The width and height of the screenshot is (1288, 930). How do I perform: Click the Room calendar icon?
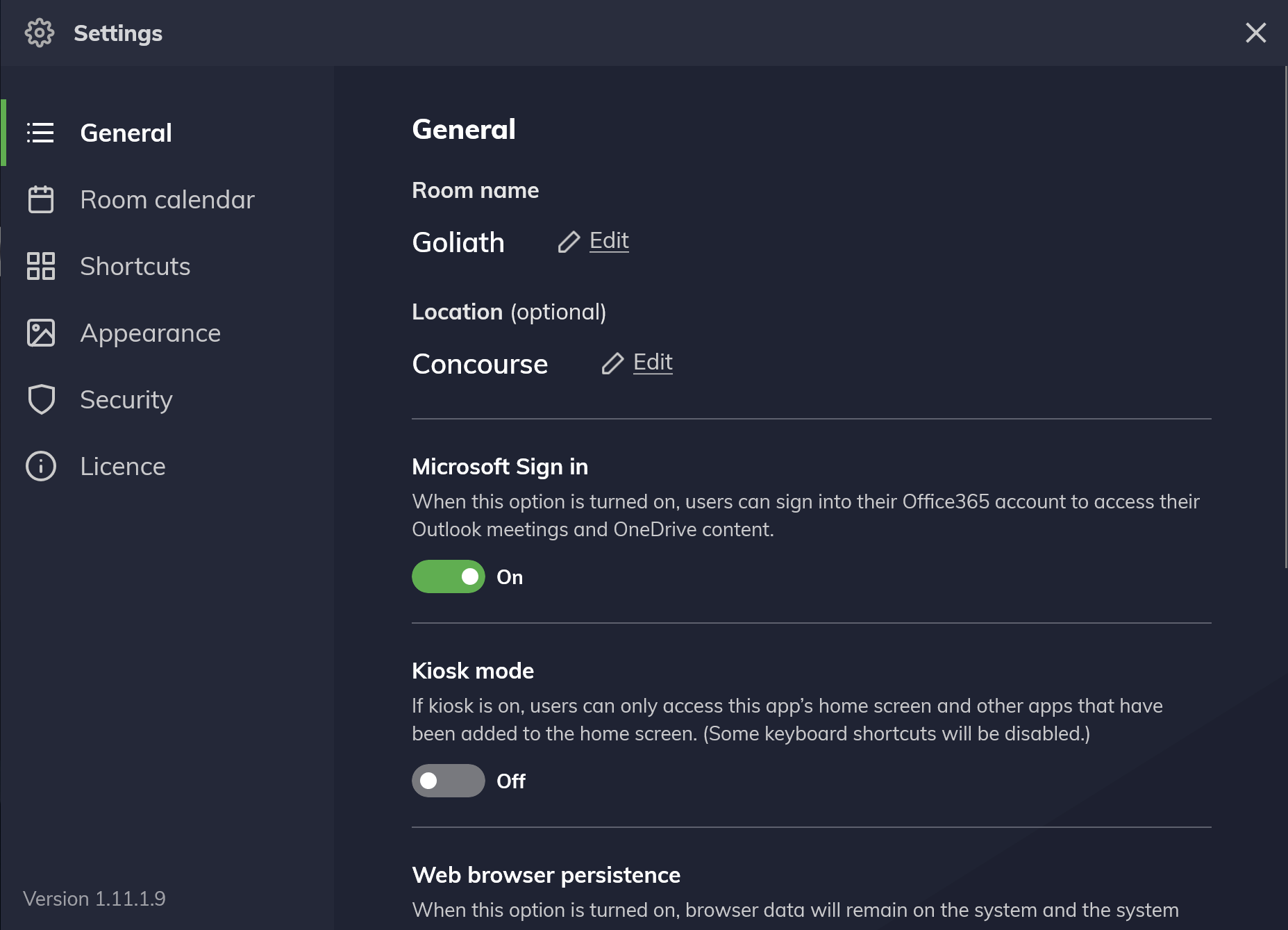[x=40, y=199]
